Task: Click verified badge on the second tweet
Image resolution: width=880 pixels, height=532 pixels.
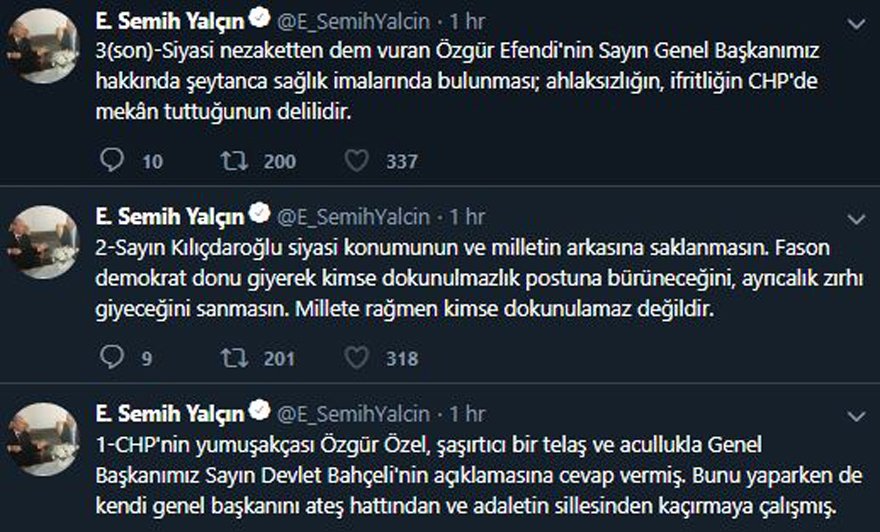Action: [259, 215]
